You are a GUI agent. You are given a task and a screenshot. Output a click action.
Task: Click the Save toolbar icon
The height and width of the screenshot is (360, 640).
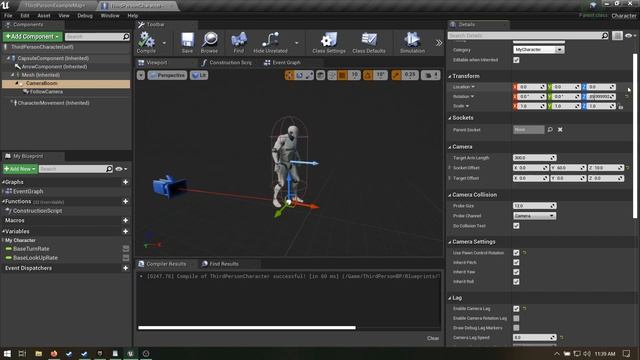187,42
